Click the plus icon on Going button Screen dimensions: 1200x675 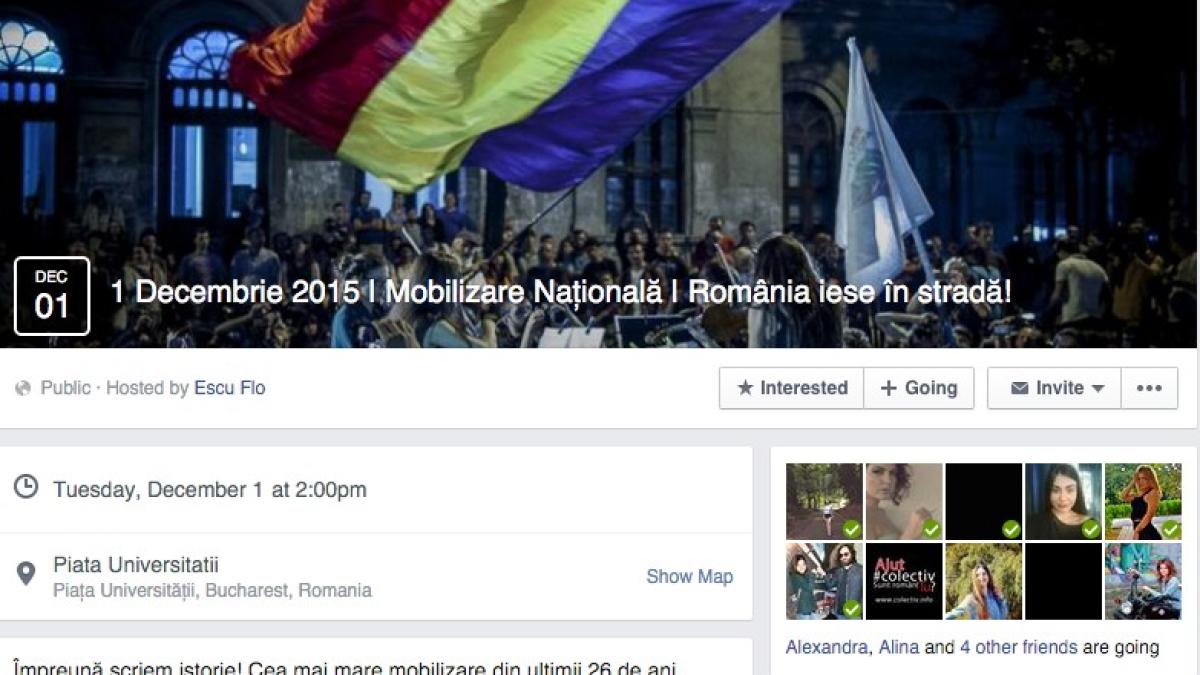[x=888, y=388]
